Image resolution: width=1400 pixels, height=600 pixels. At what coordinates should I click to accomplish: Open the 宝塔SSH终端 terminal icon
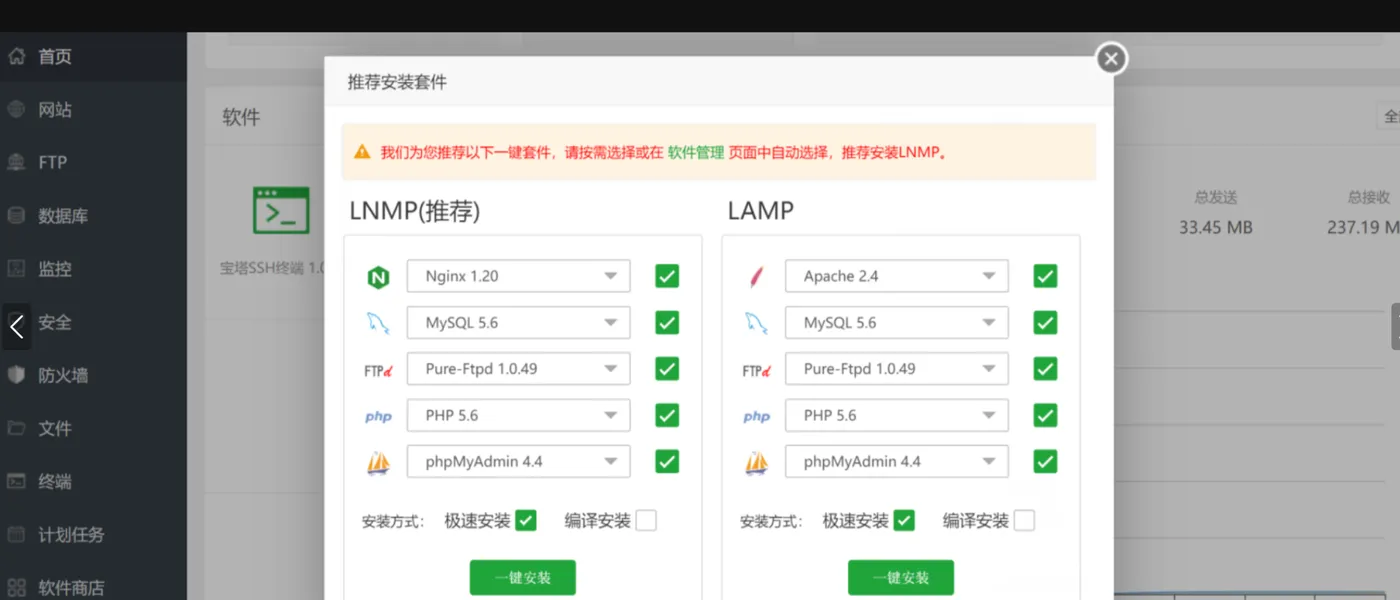pyautogui.click(x=281, y=210)
